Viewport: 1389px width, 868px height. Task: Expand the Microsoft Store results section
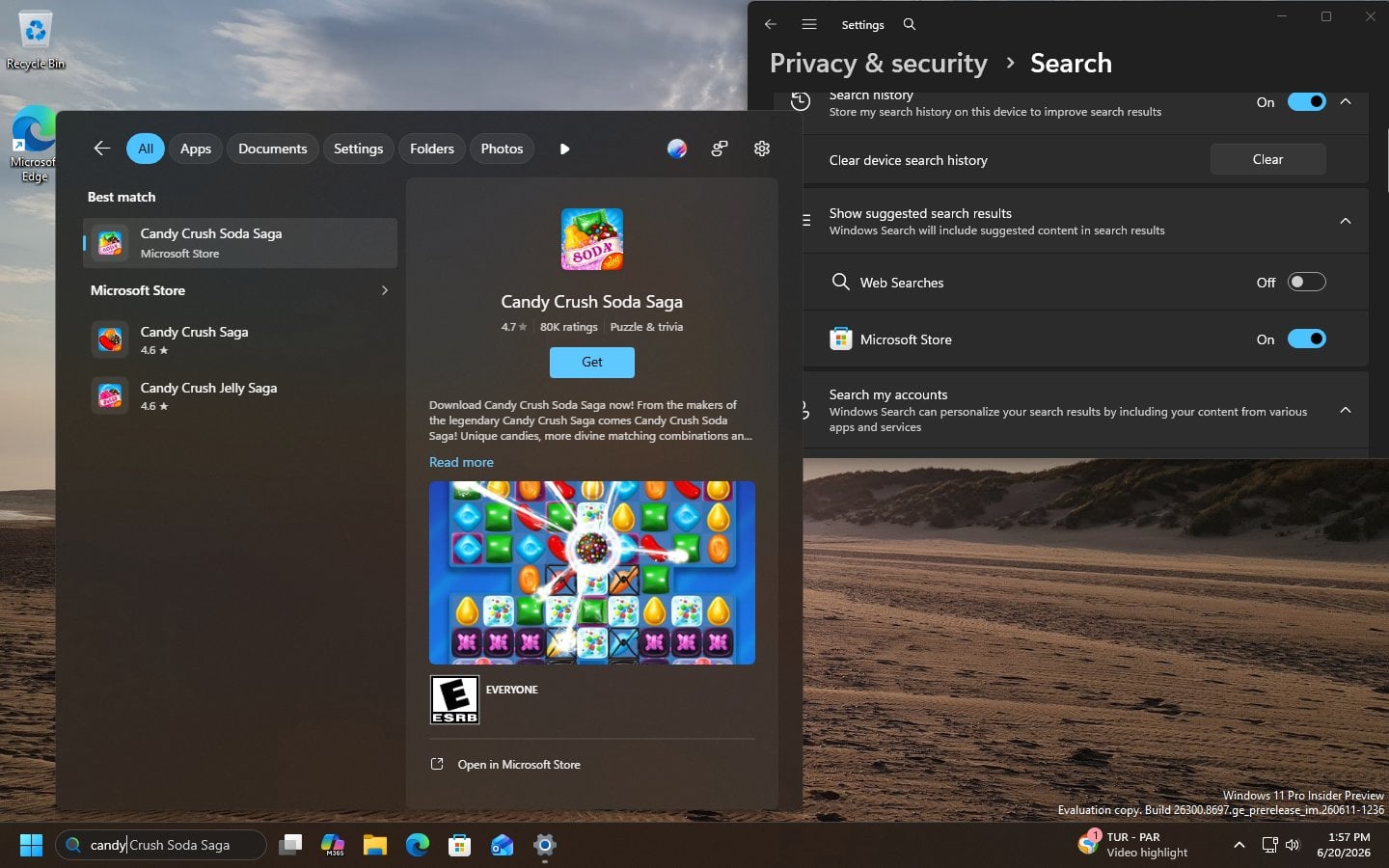point(385,290)
